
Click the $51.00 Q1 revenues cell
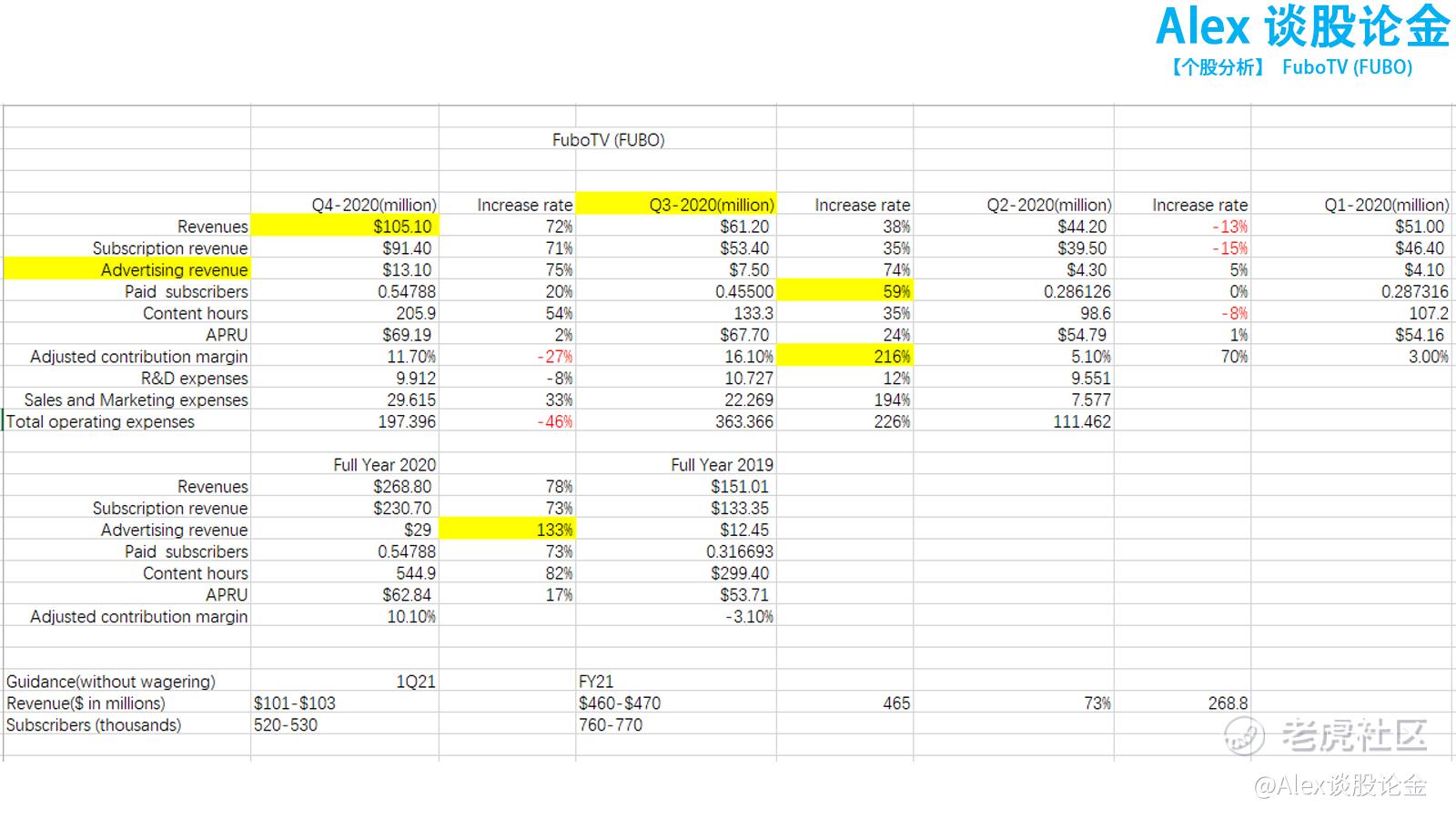[1351, 227]
